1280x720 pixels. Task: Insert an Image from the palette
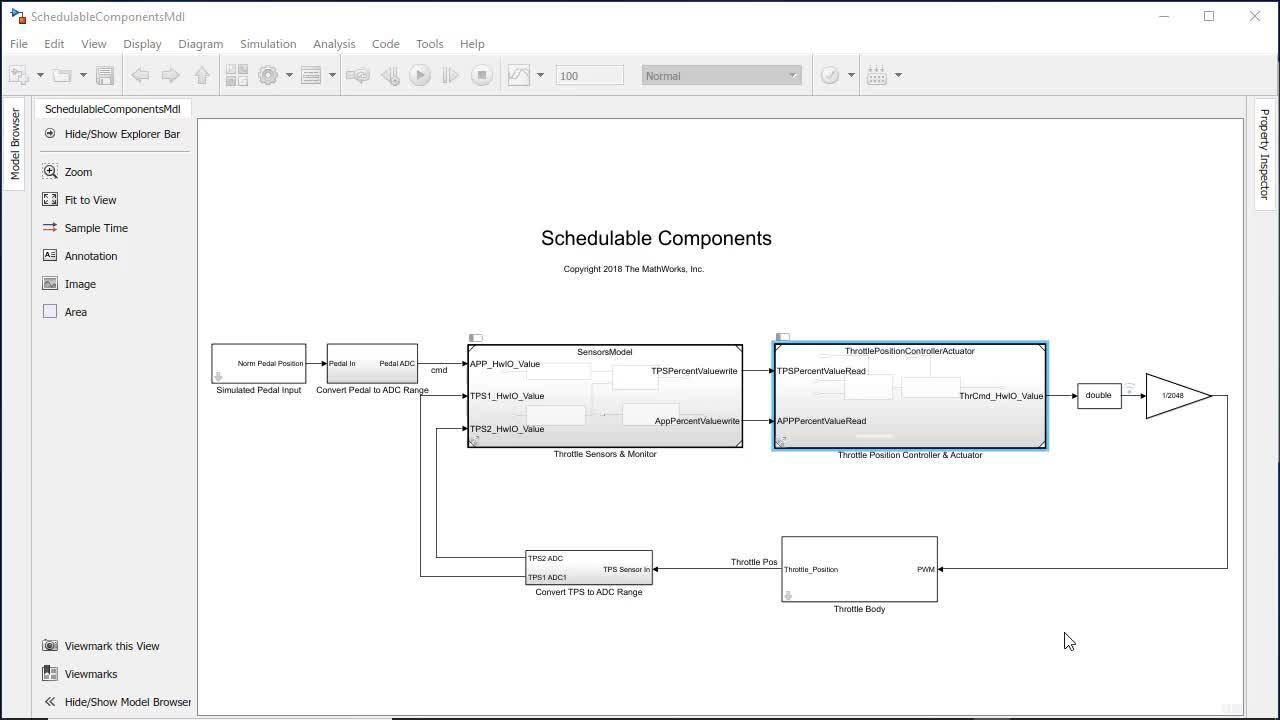(50, 284)
